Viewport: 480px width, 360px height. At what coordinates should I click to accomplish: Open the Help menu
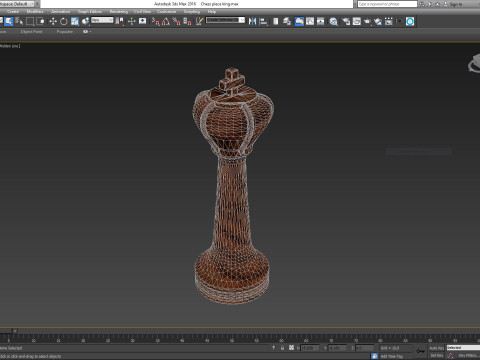point(212,11)
